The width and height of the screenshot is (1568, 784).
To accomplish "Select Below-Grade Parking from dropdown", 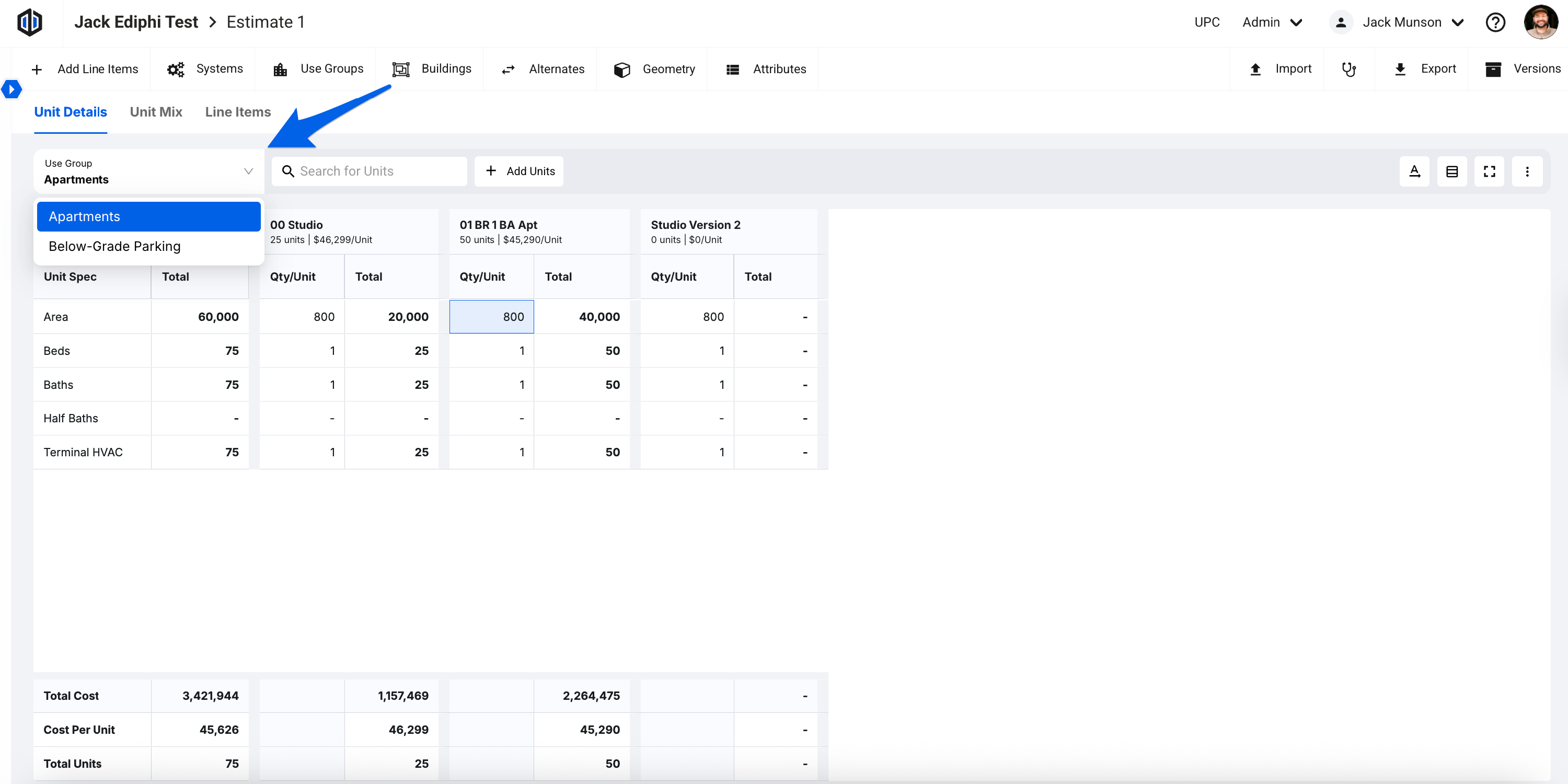I will click(114, 247).
